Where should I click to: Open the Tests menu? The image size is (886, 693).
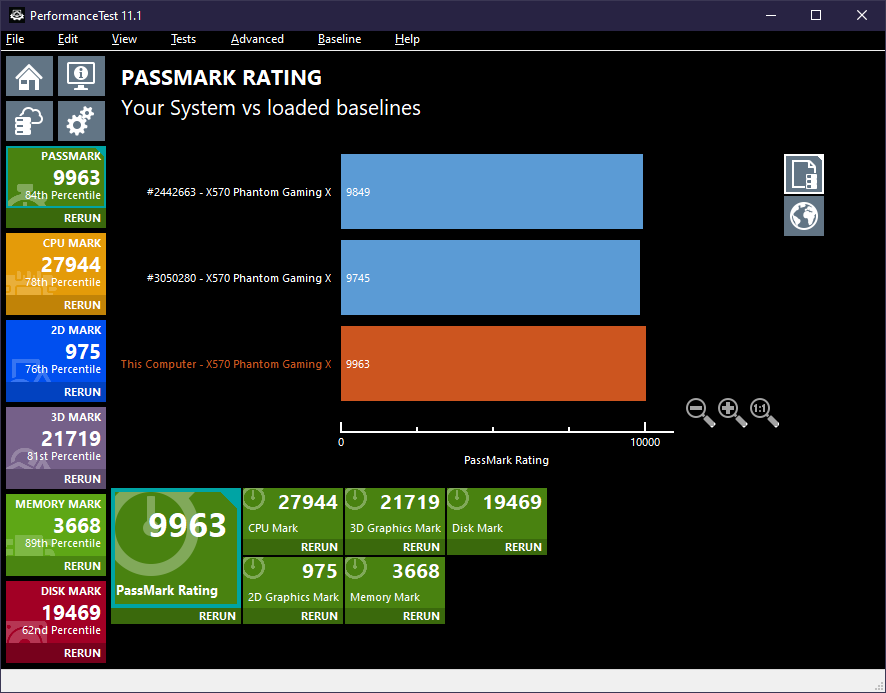click(x=183, y=39)
